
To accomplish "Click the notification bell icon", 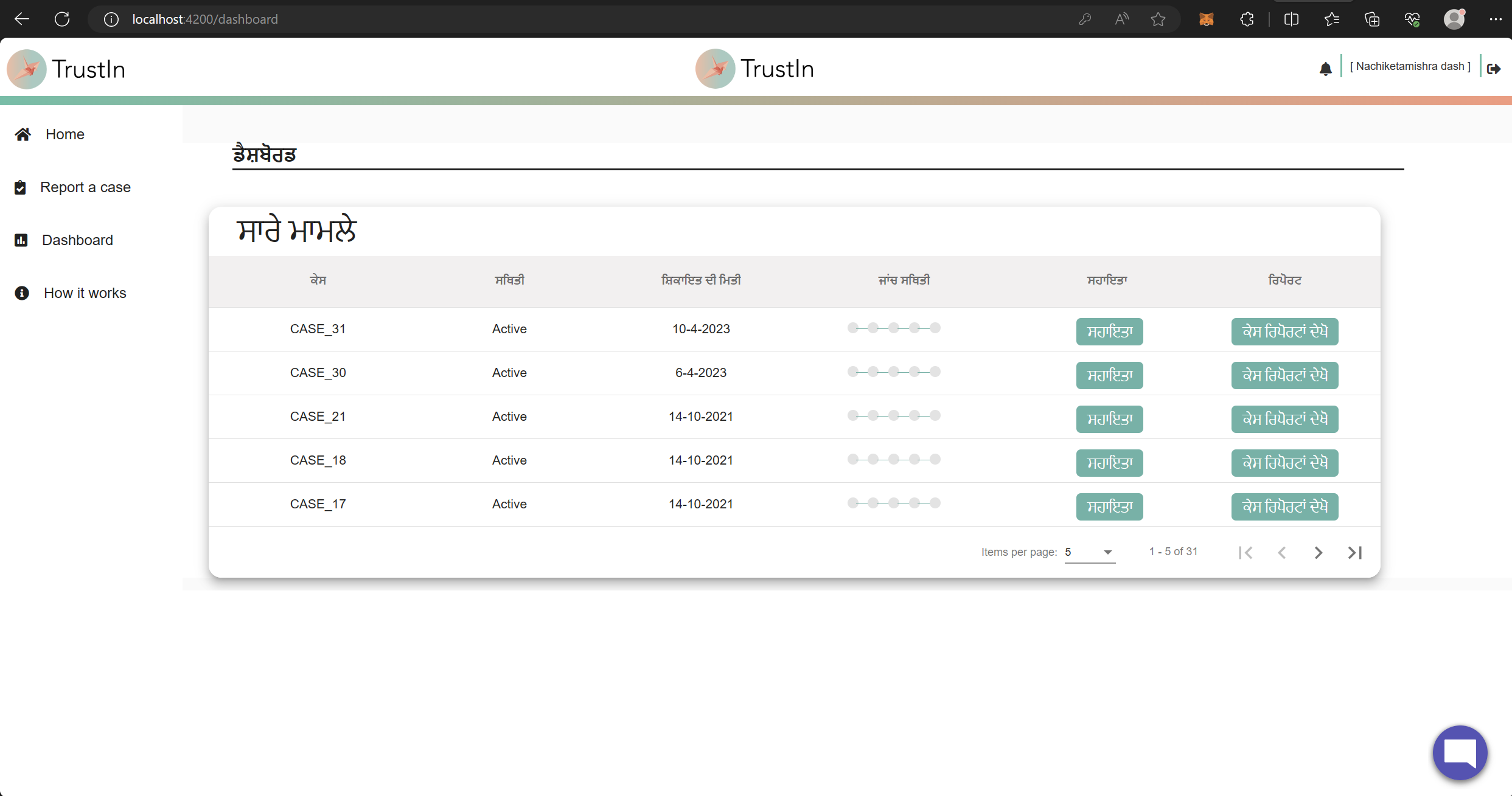I will click(1325, 69).
